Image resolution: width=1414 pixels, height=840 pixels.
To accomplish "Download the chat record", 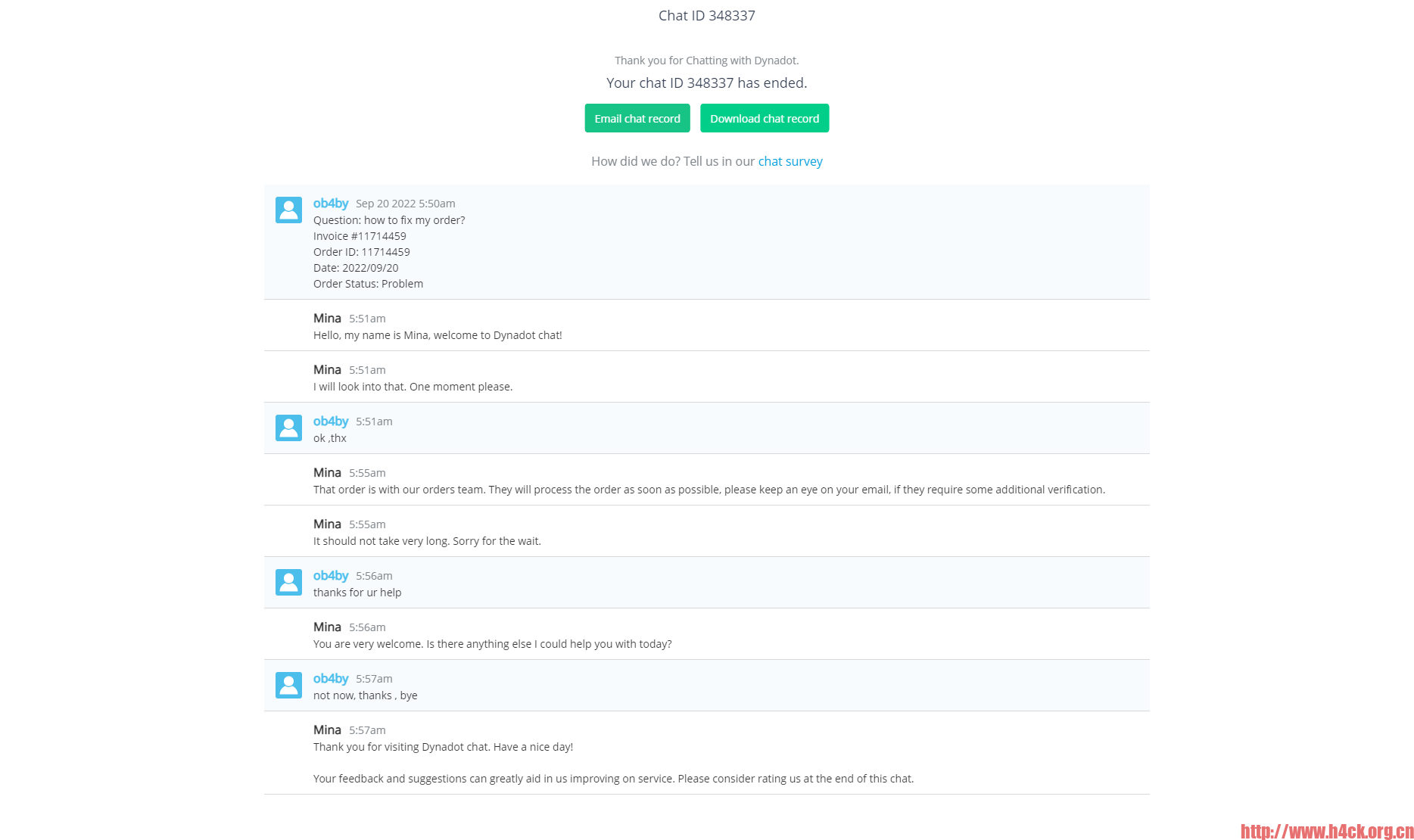I will pyautogui.click(x=765, y=118).
